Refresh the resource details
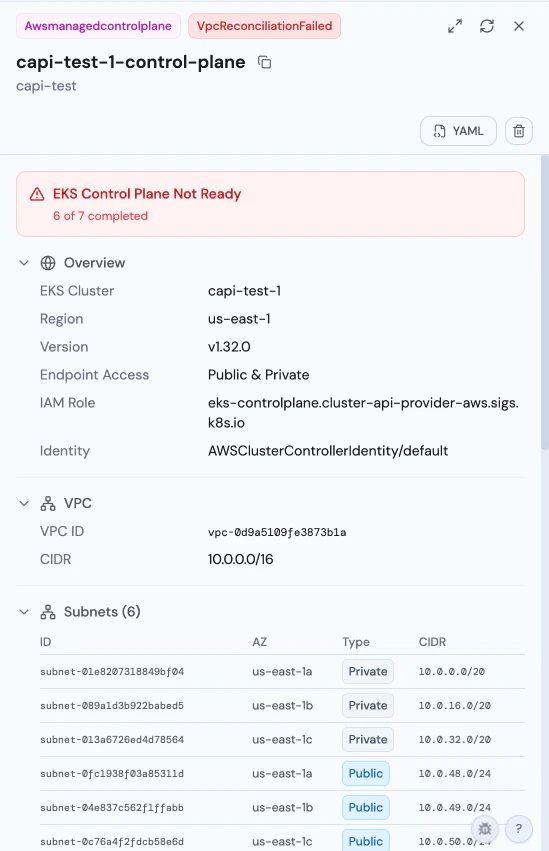Image resolution: width=549 pixels, height=851 pixels. [487, 26]
